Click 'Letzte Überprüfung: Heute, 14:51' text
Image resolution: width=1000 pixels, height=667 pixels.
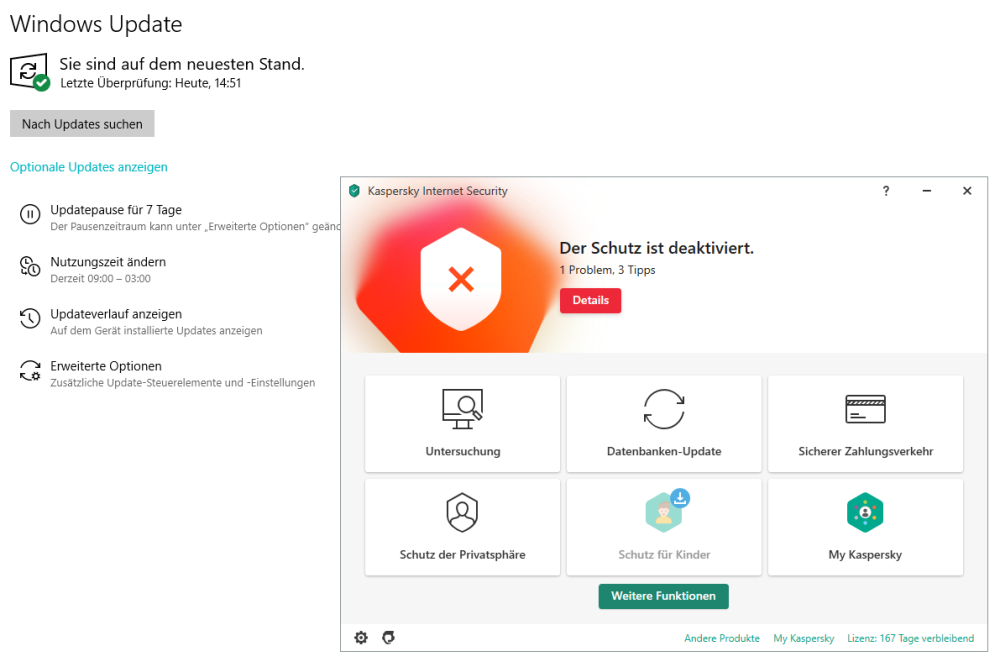tap(151, 83)
